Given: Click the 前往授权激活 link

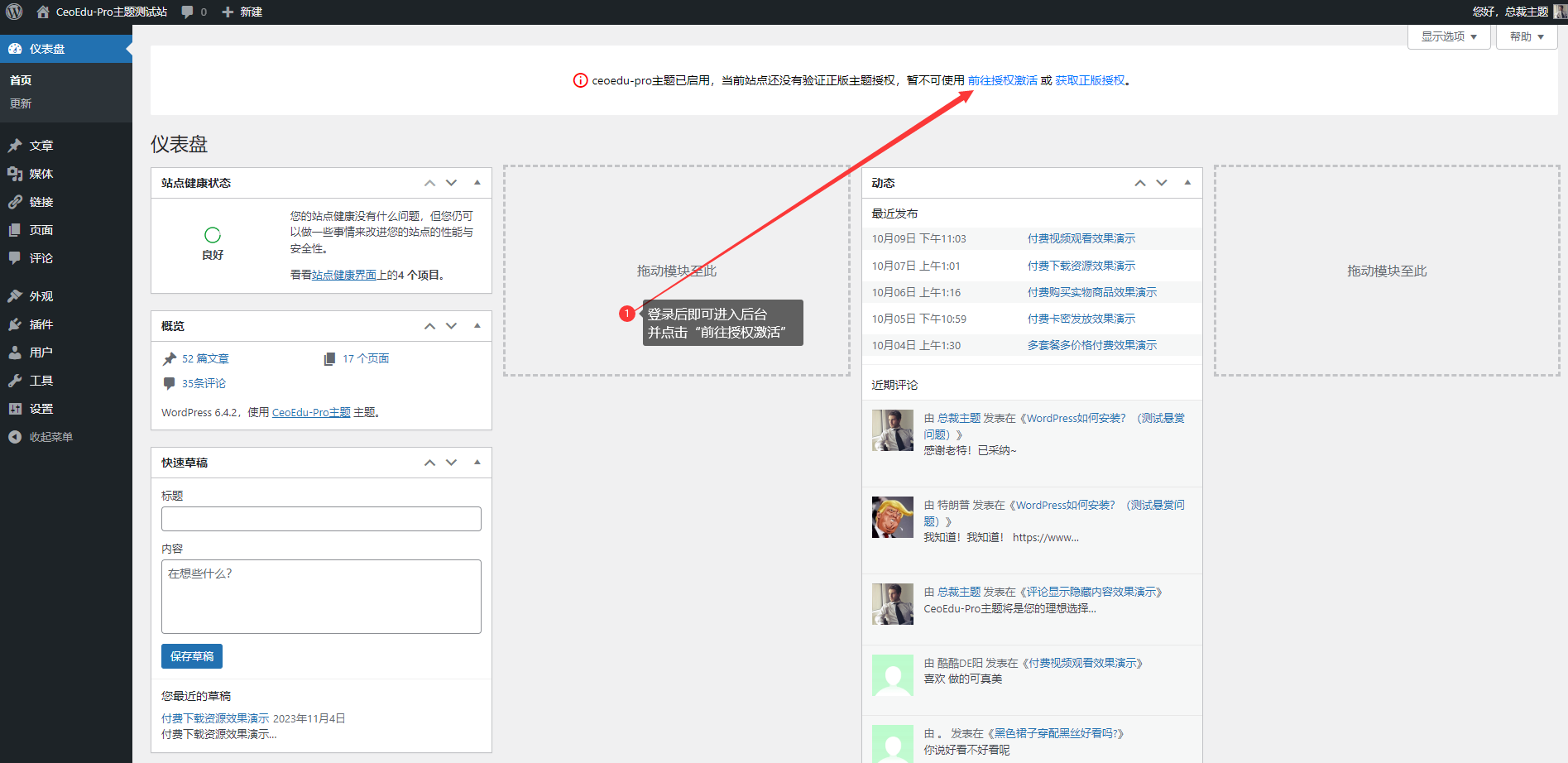Looking at the screenshot, I should [1002, 80].
